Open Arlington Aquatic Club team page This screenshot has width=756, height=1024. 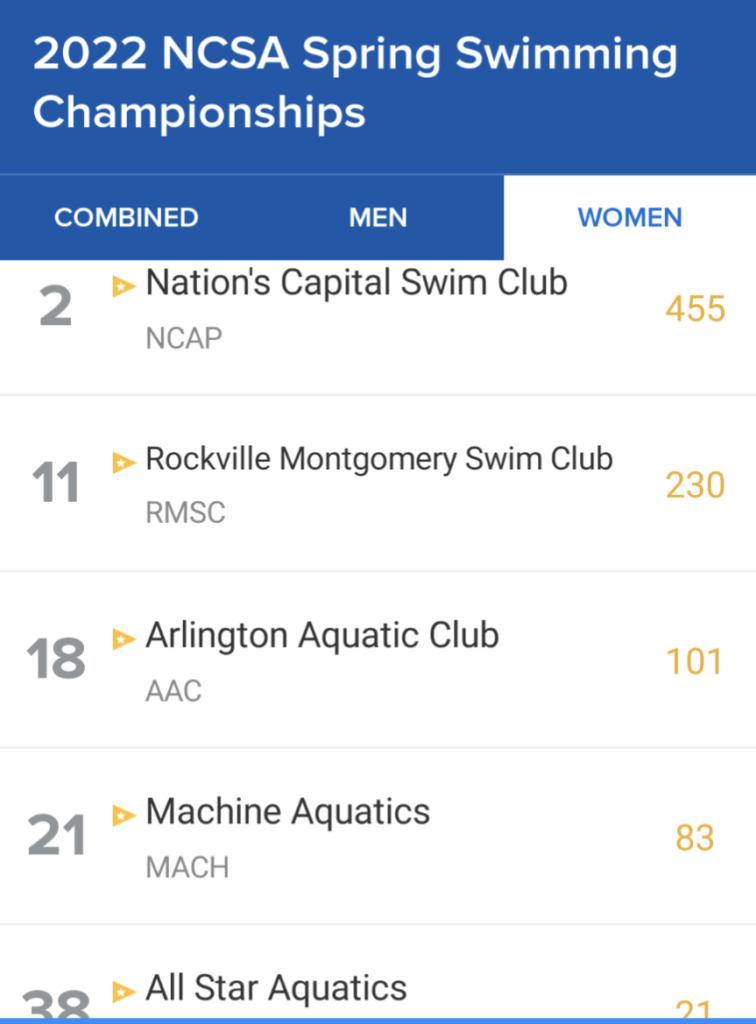pyautogui.click(x=323, y=635)
